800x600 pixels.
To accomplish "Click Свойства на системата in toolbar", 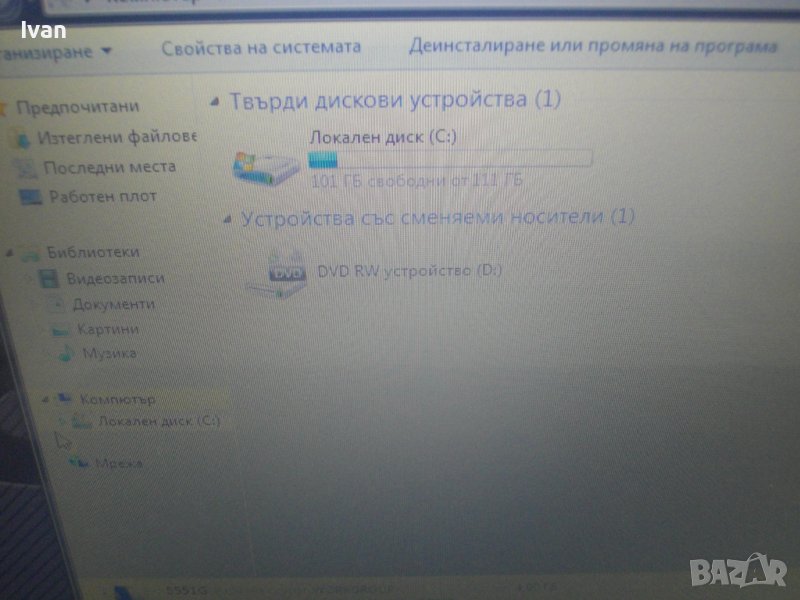I will coord(261,47).
